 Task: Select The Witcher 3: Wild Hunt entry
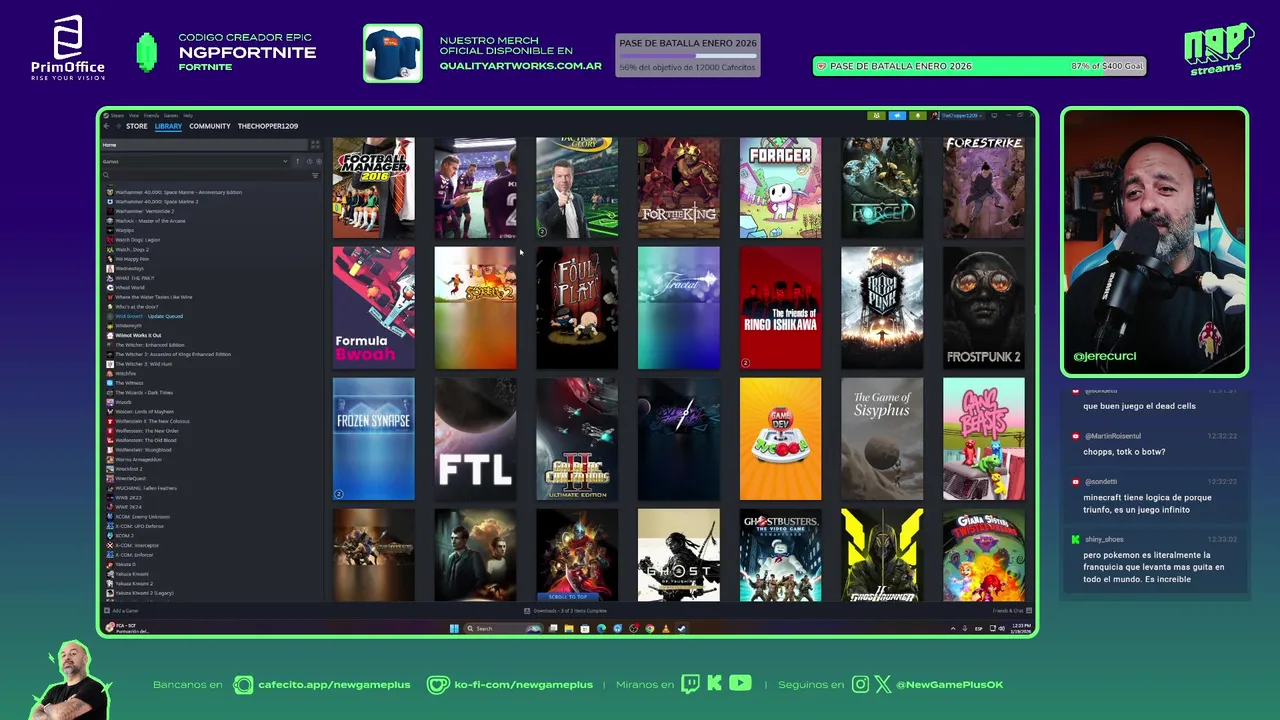point(143,364)
